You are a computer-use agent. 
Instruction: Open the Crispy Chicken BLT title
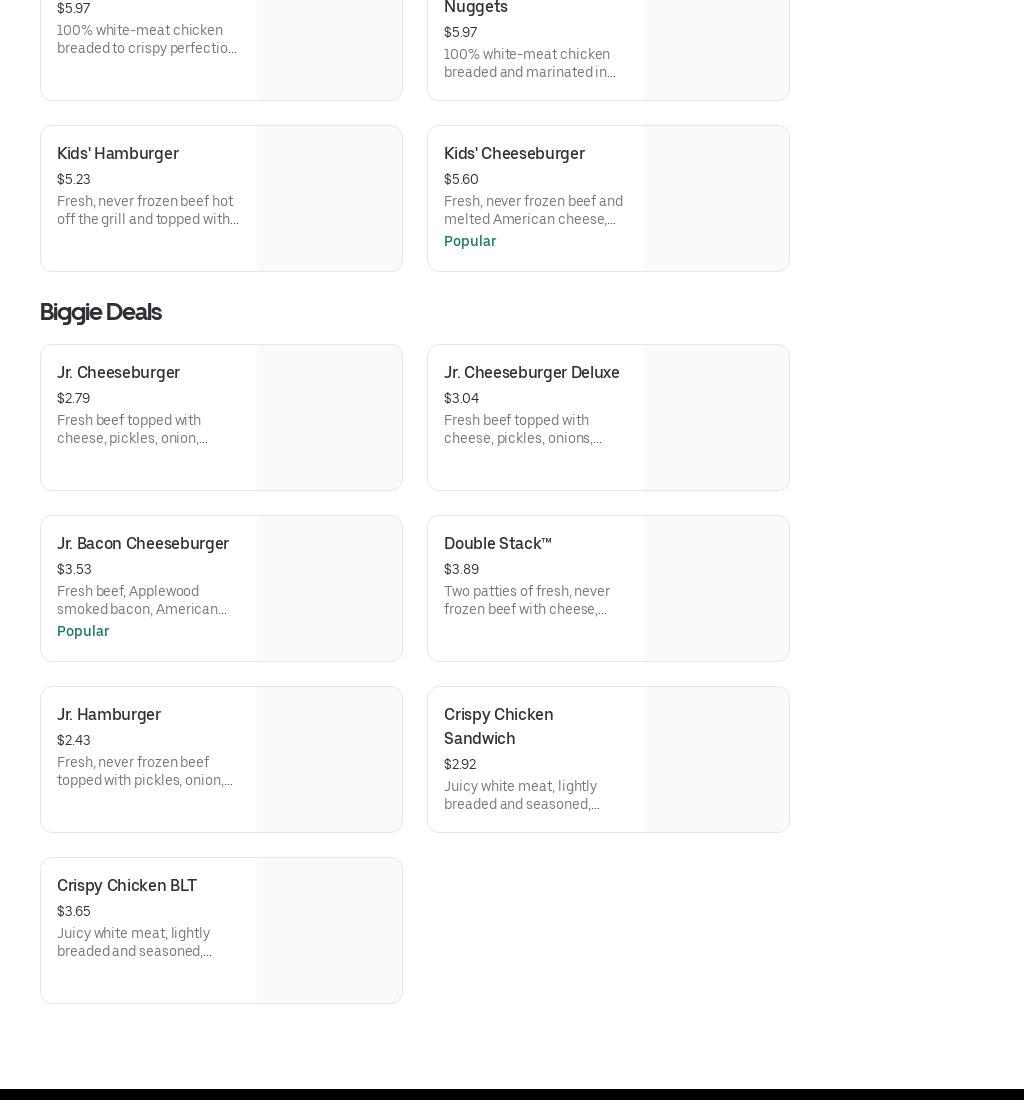(x=127, y=886)
